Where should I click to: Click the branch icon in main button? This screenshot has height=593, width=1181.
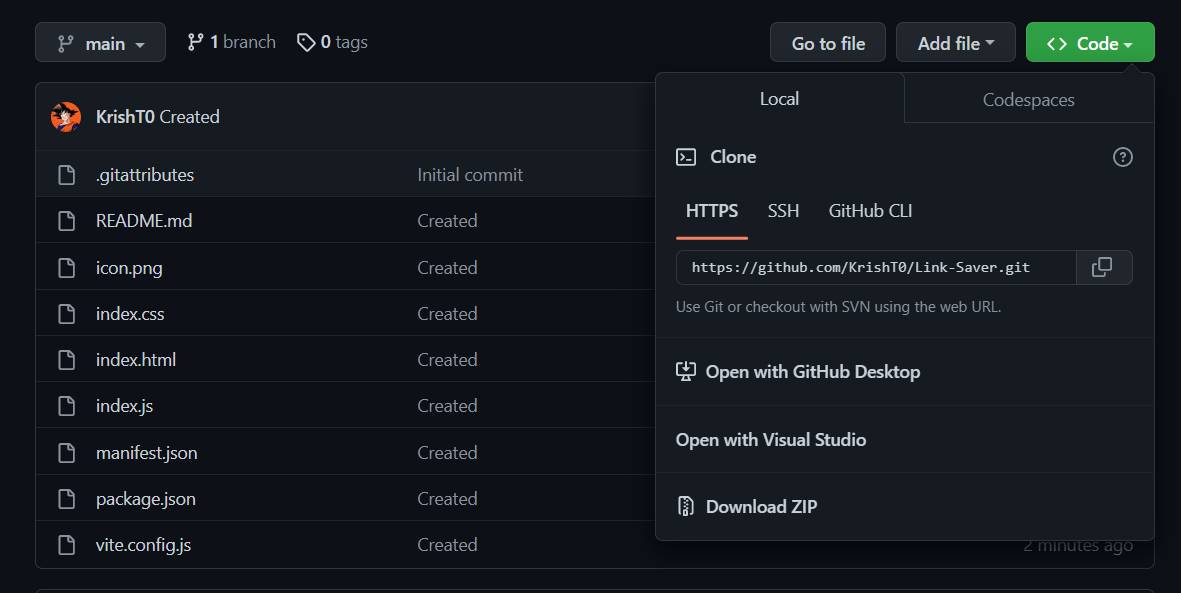pos(66,44)
